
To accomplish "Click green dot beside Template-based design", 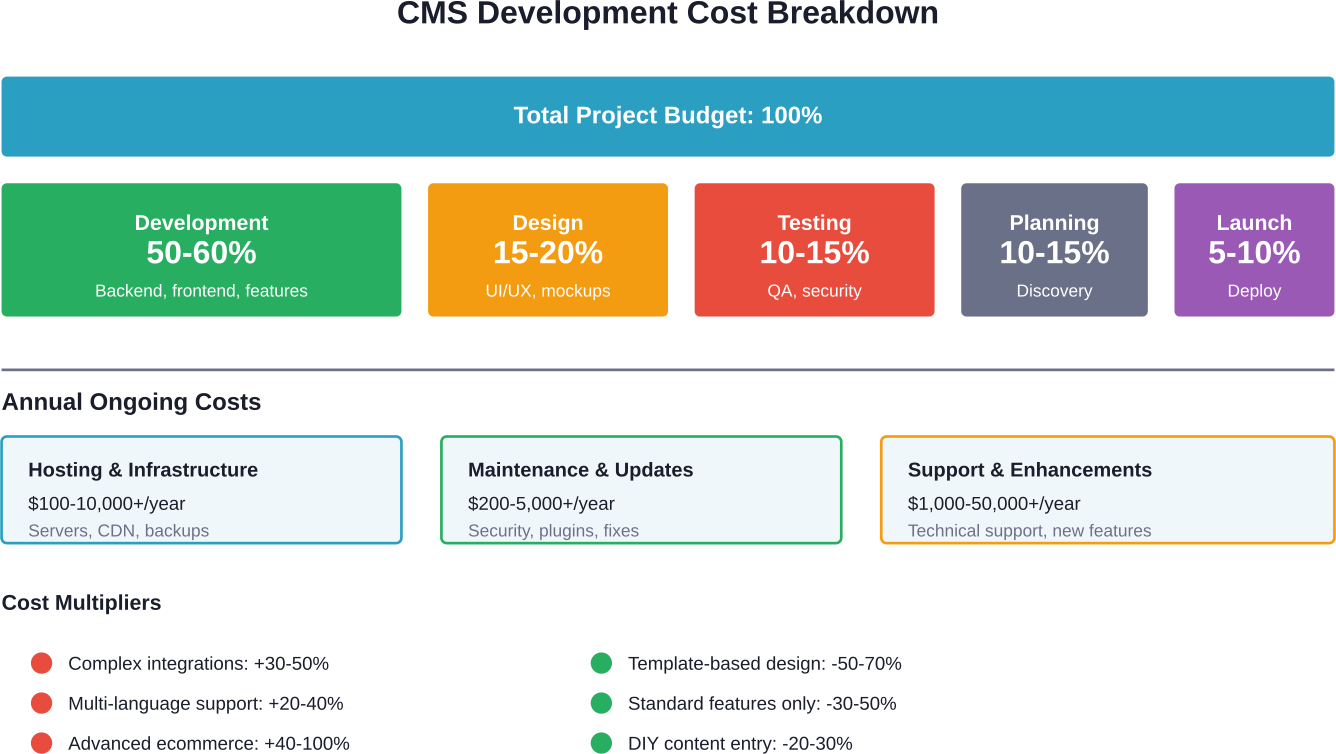I will click(601, 663).
